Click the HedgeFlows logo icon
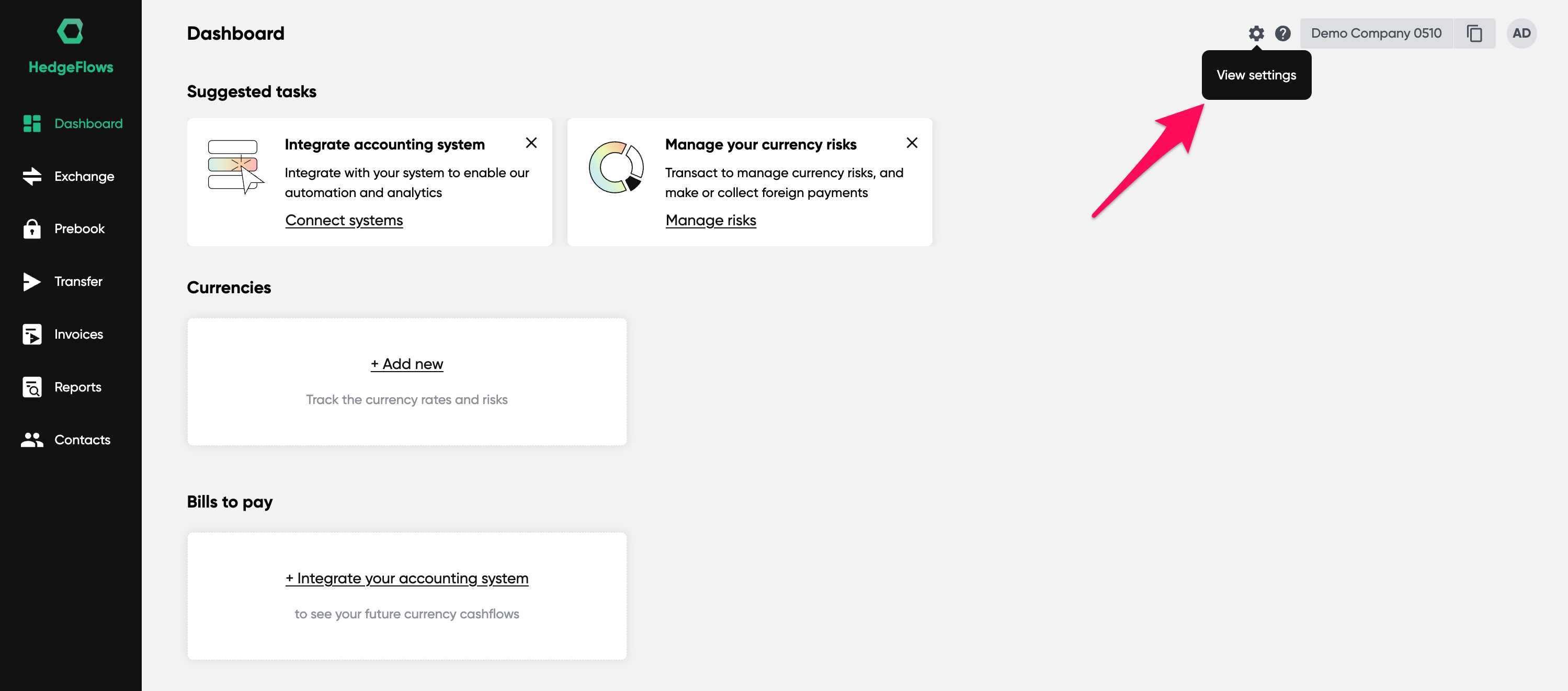The height and width of the screenshot is (691, 1568). click(70, 31)
